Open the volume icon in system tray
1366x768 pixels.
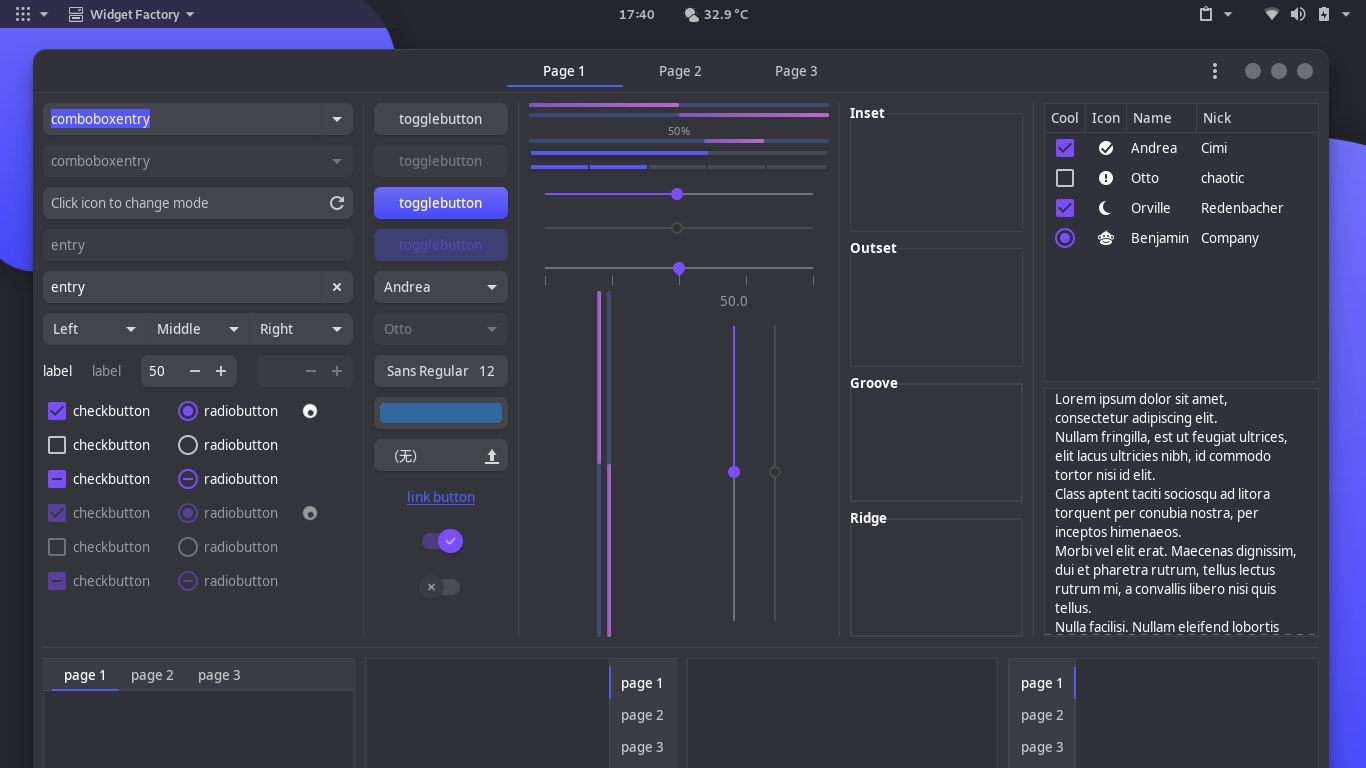tap(1298, 14)
